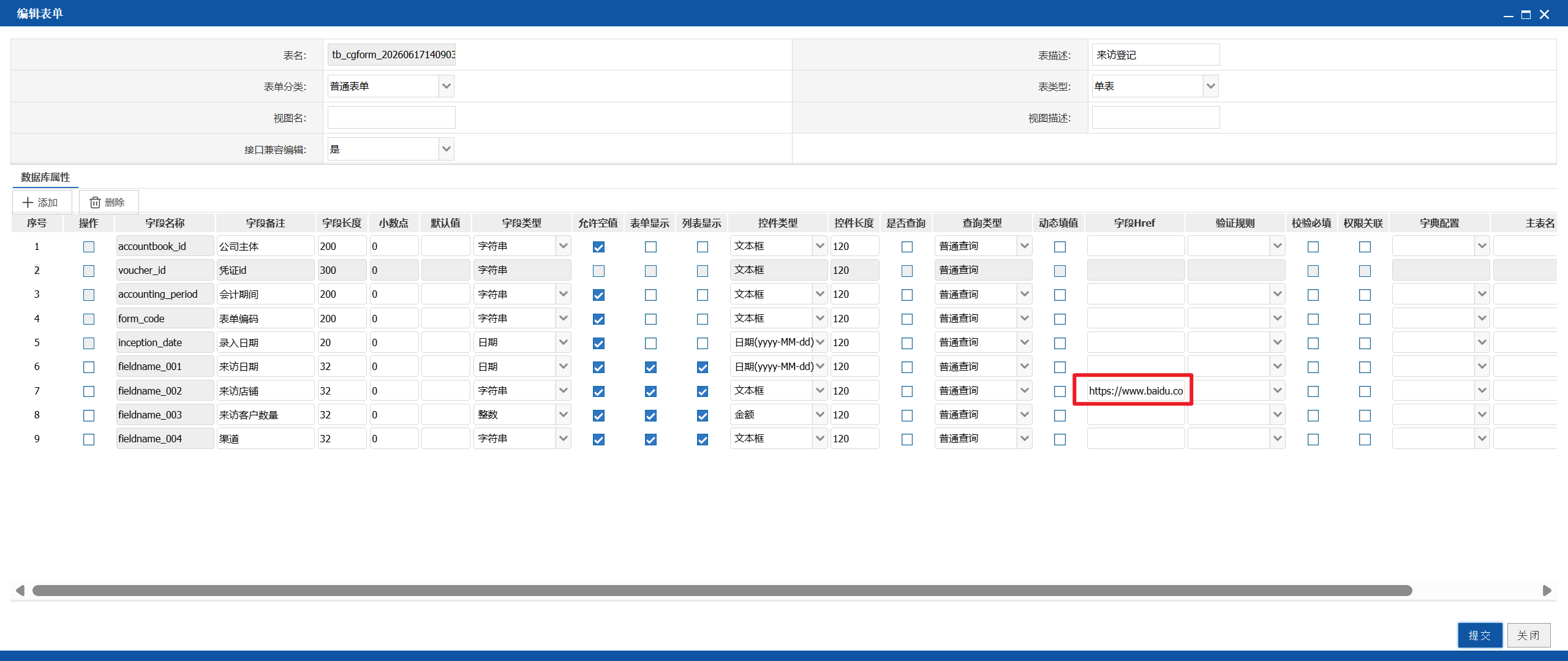Click the 关闭 button
Screen dimensions: 1568x661
pyautogui.click(x=1529, y=635)
